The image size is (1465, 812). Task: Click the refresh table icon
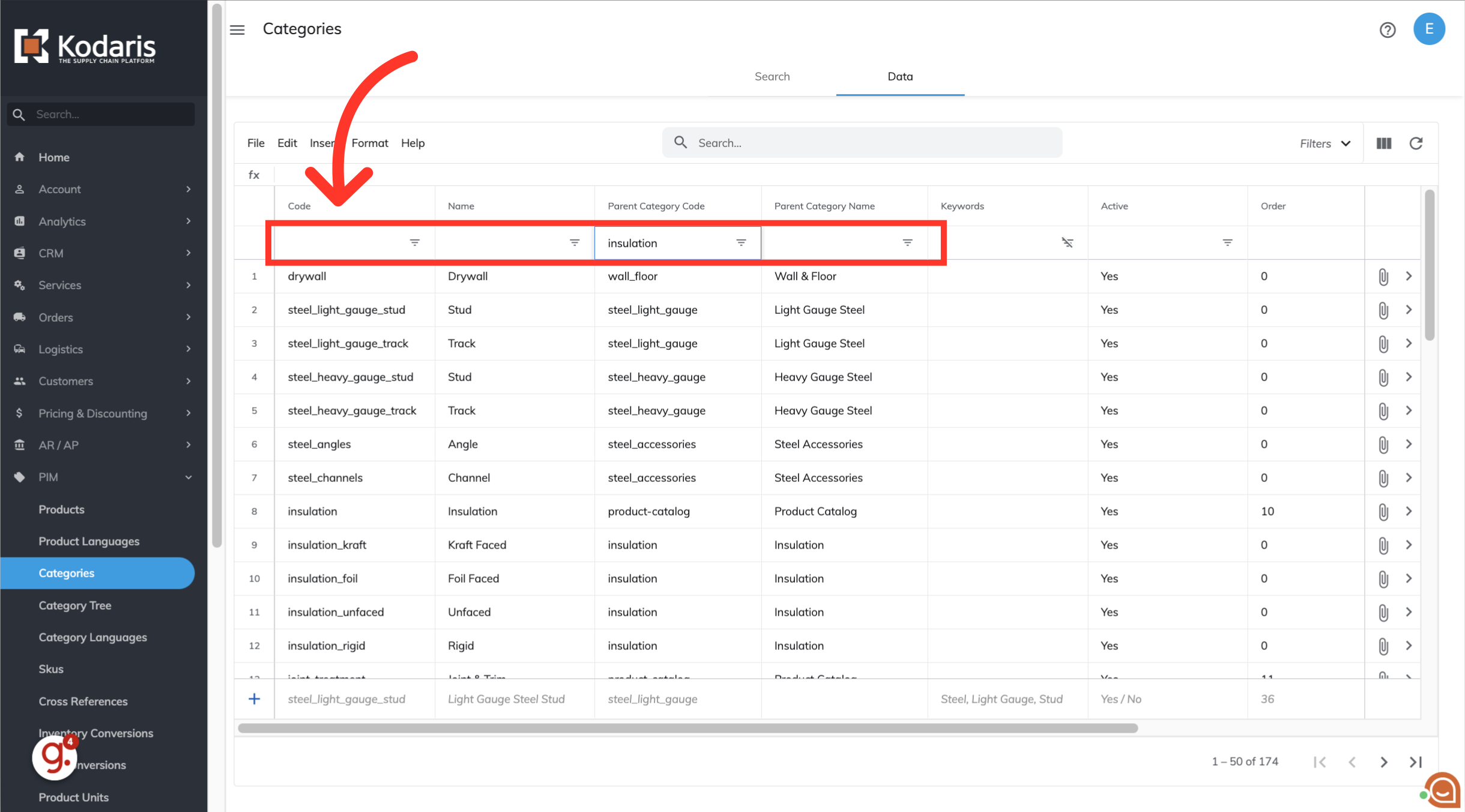[1416, 143]
